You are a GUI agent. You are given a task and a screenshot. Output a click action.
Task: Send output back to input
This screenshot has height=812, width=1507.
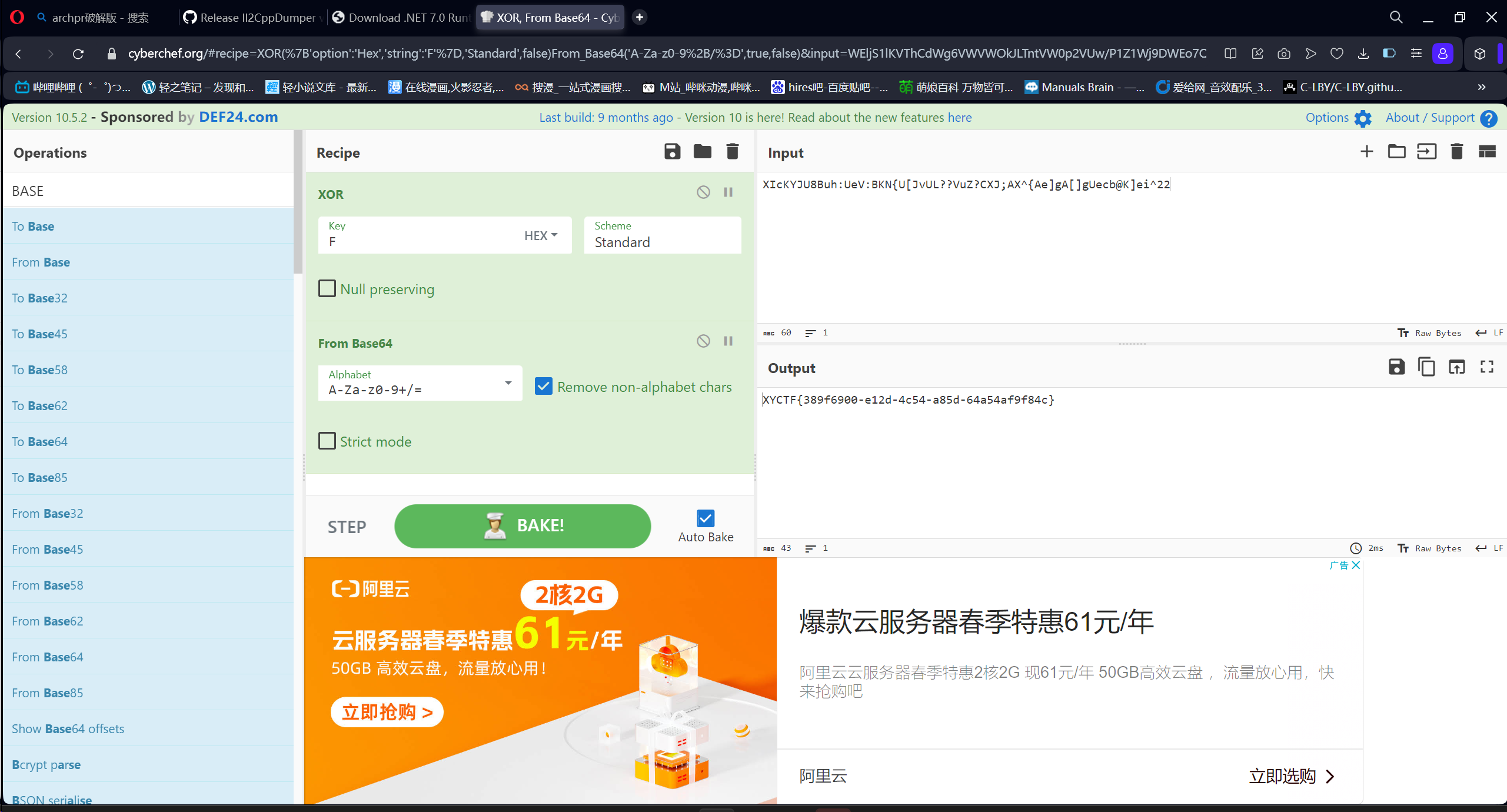pos(1458,367)
